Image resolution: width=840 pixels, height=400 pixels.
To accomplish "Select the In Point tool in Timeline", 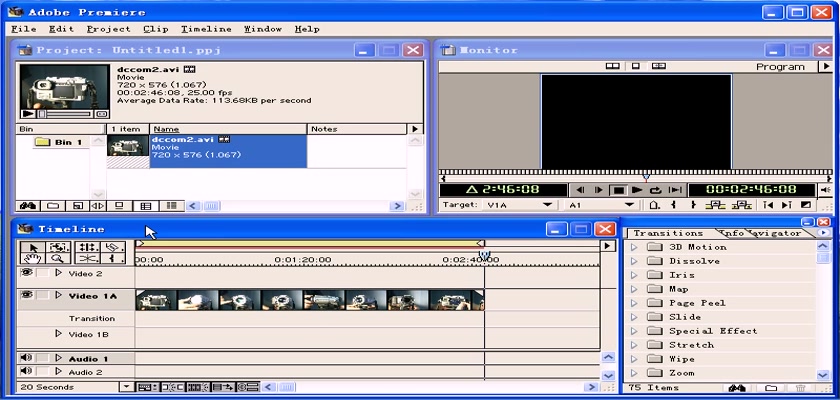I will (112, 259).
